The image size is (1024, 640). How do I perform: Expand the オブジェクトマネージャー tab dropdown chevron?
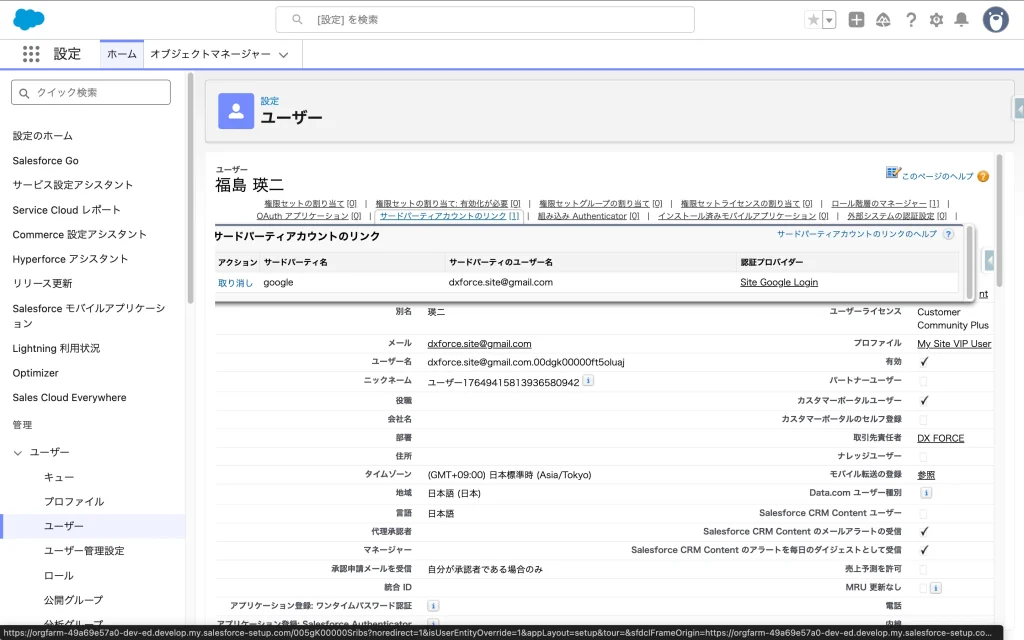(284, 55)
